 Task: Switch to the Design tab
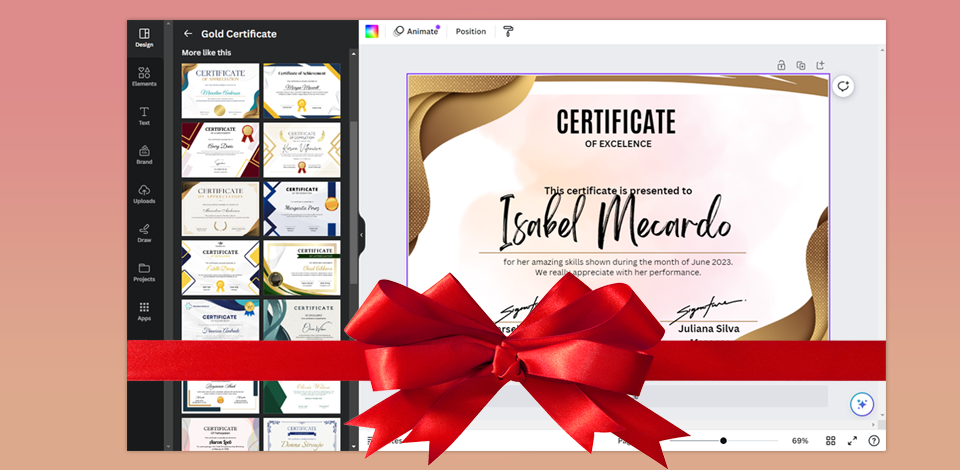click(144, 37)
